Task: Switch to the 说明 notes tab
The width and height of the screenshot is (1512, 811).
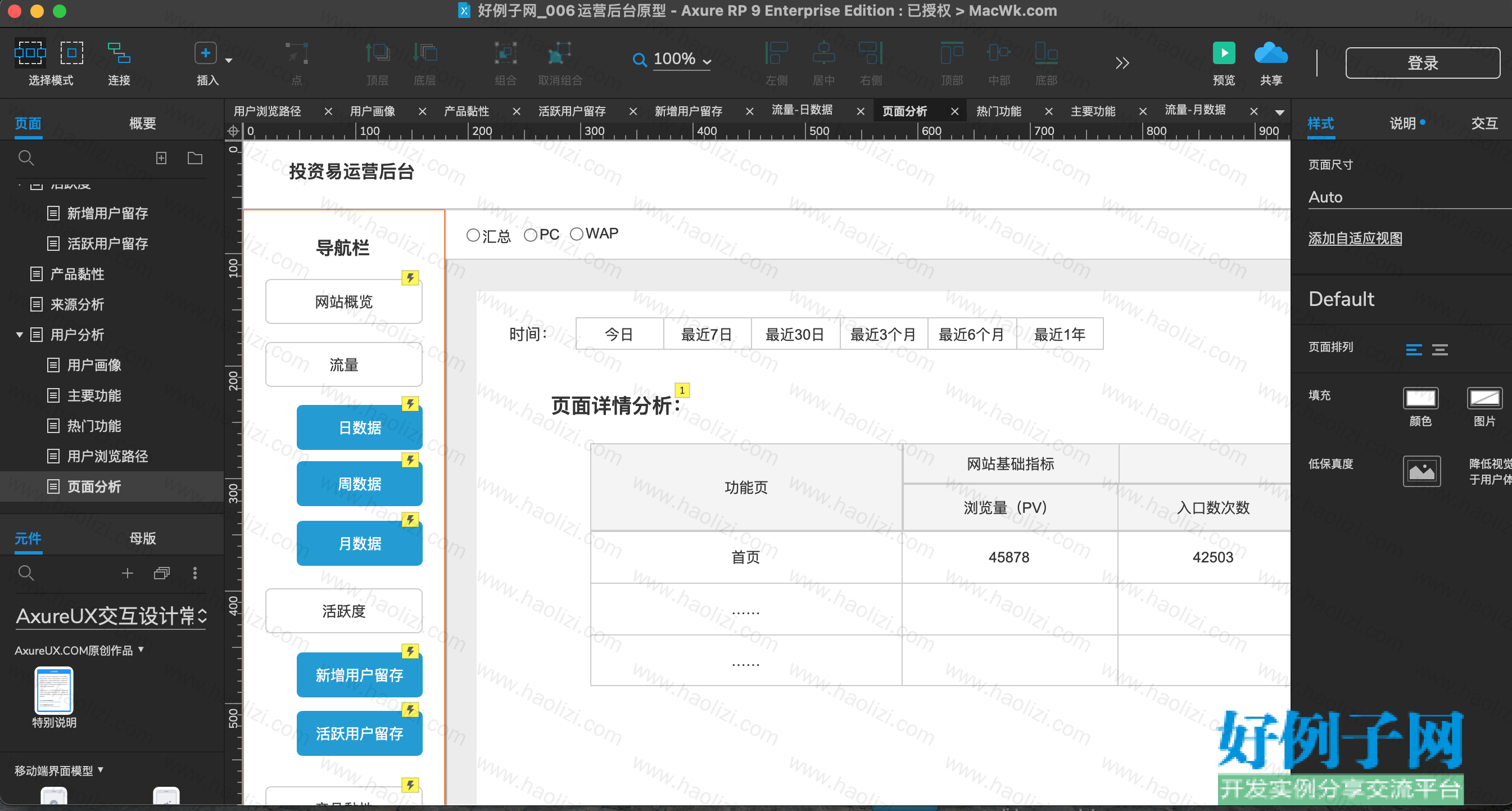Action: tap(1403, 123)
